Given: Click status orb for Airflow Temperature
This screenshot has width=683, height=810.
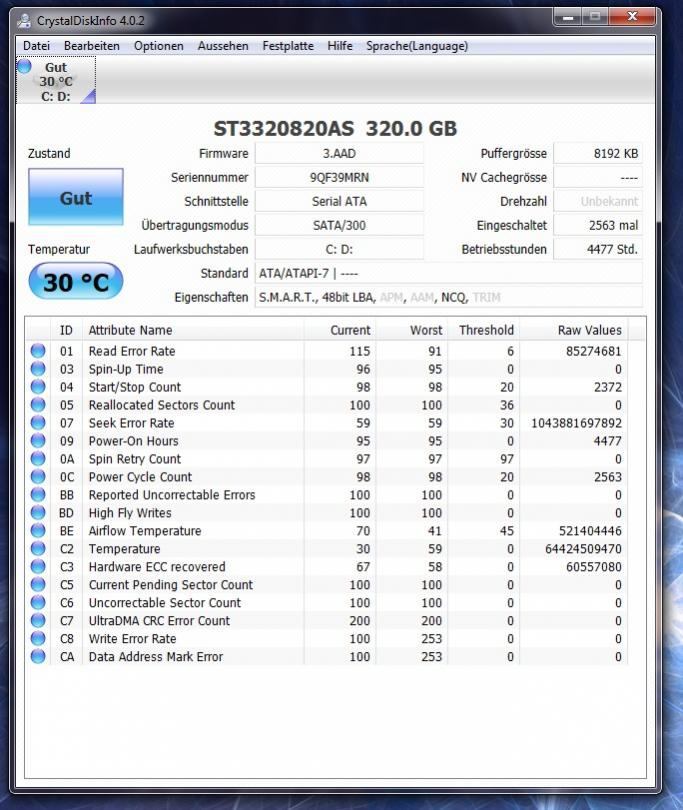Looking at the screenshot, I should [38, 531].
